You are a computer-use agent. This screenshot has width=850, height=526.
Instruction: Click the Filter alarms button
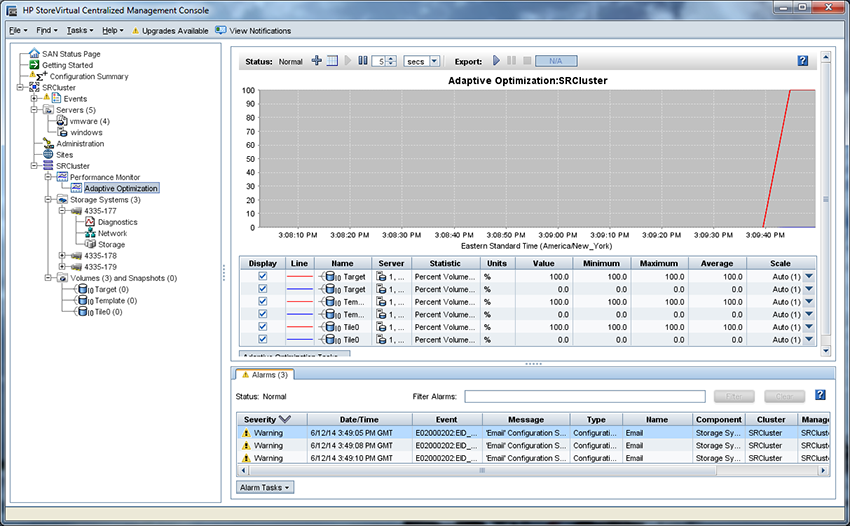coord(734,396)
